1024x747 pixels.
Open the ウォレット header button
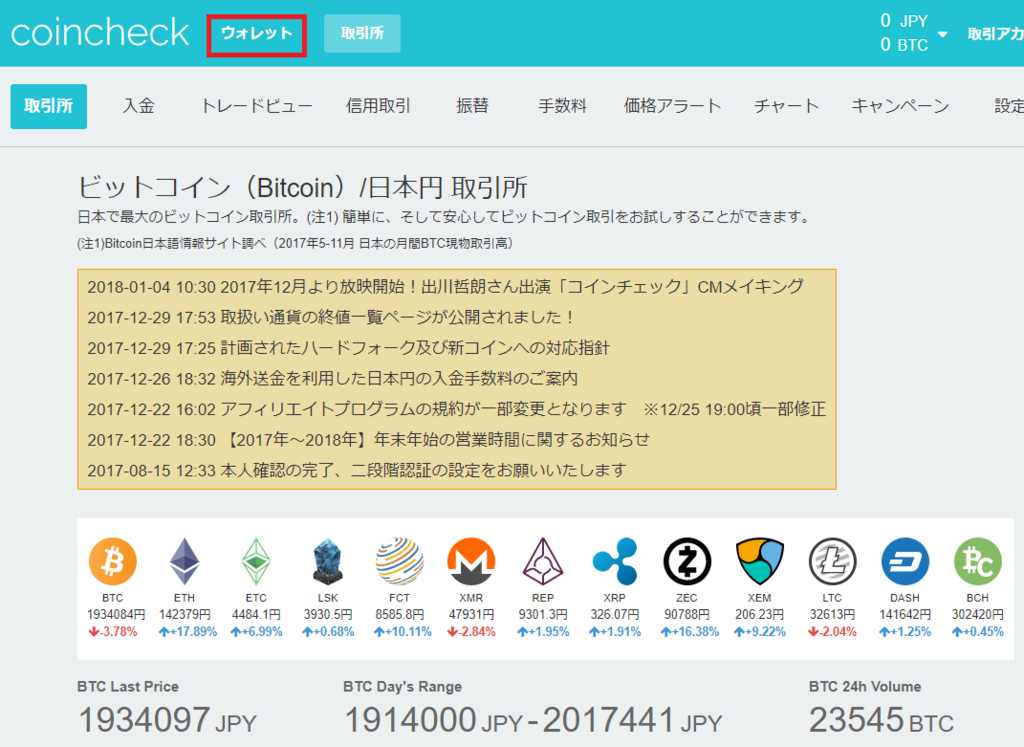click(x=257, y=34)
